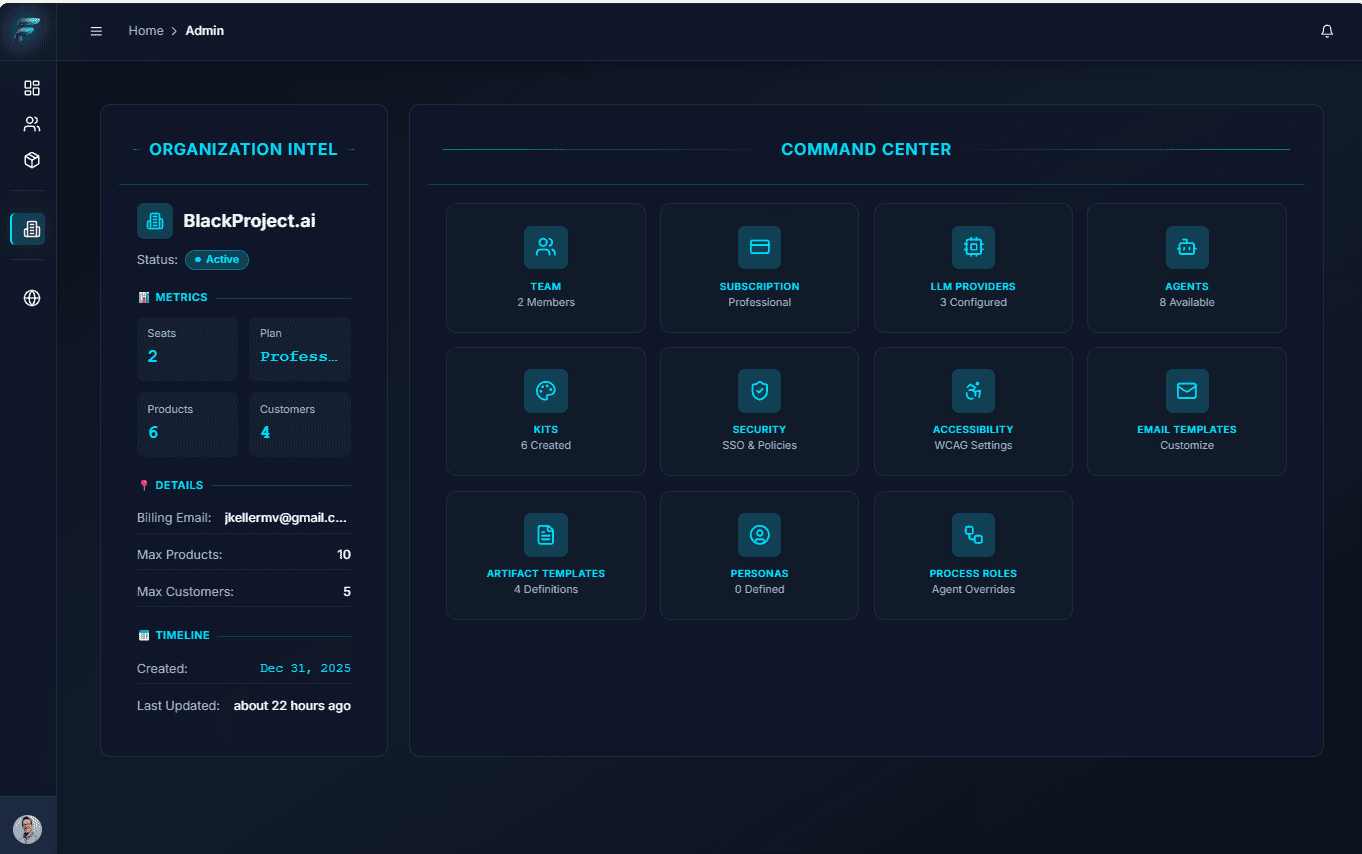Open the products cube icon in sidebar
This screenshot has height=854, width=1362.
[32, 160]
